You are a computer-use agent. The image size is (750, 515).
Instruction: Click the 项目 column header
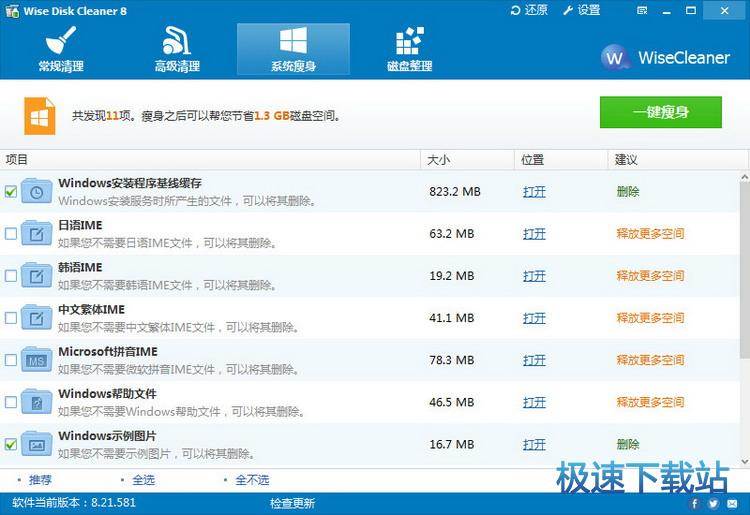pos(210,160)
